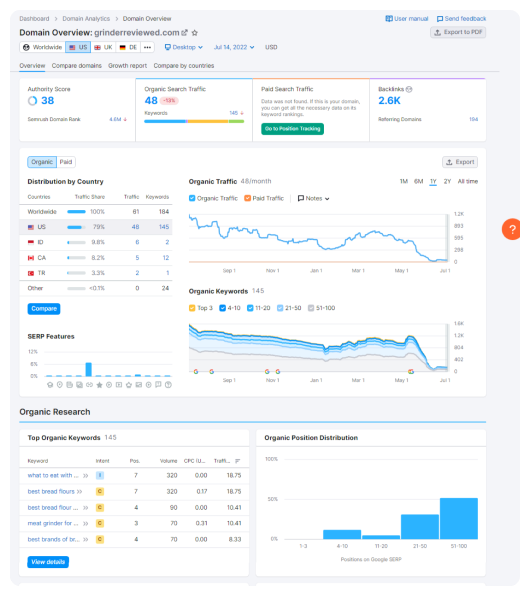Image resolution: width=530 pixels, height=596 pixels.
Task: Click intent badge I for 'what to eat with'
Action: coord(100,476)
